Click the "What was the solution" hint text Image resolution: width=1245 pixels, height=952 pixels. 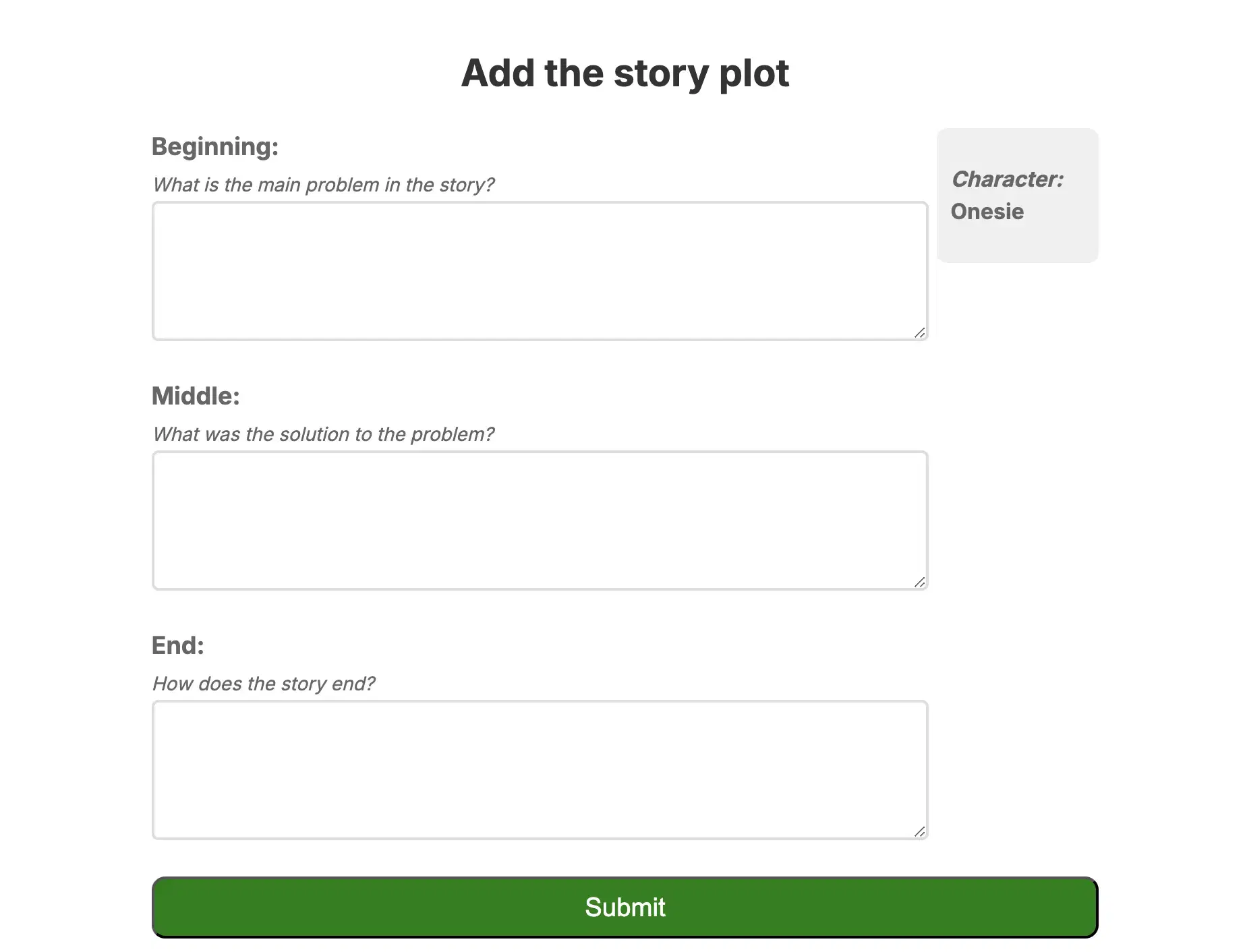[x=323, y=434]
